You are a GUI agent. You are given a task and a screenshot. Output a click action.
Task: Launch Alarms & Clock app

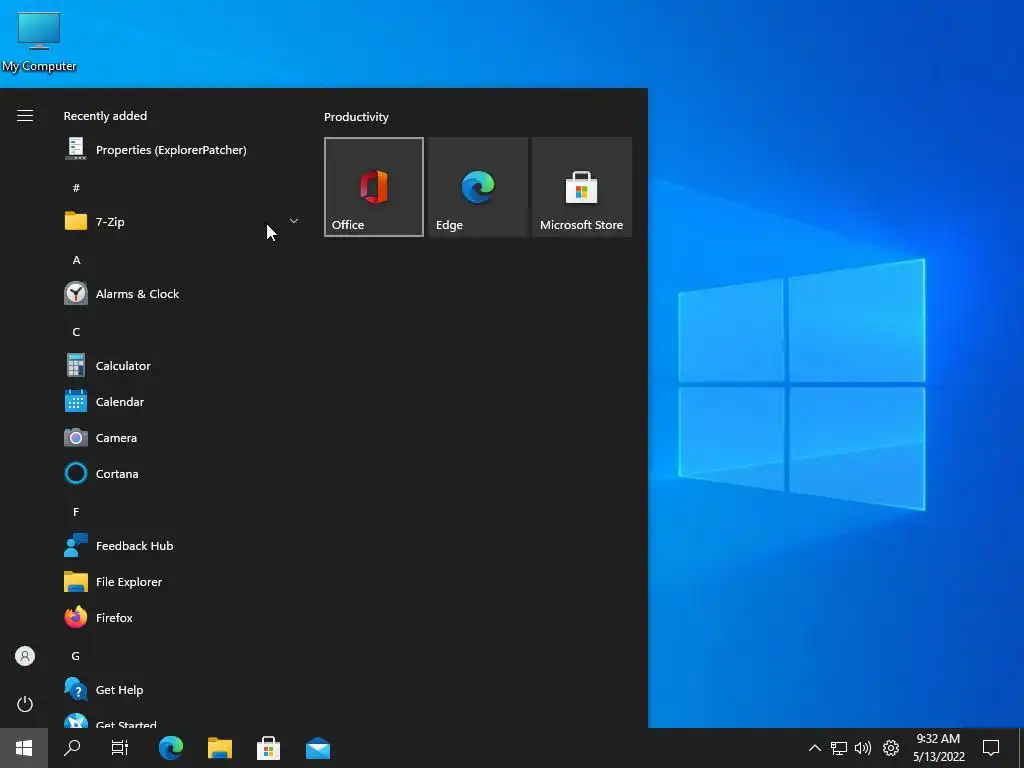click(x=183, y=294)
